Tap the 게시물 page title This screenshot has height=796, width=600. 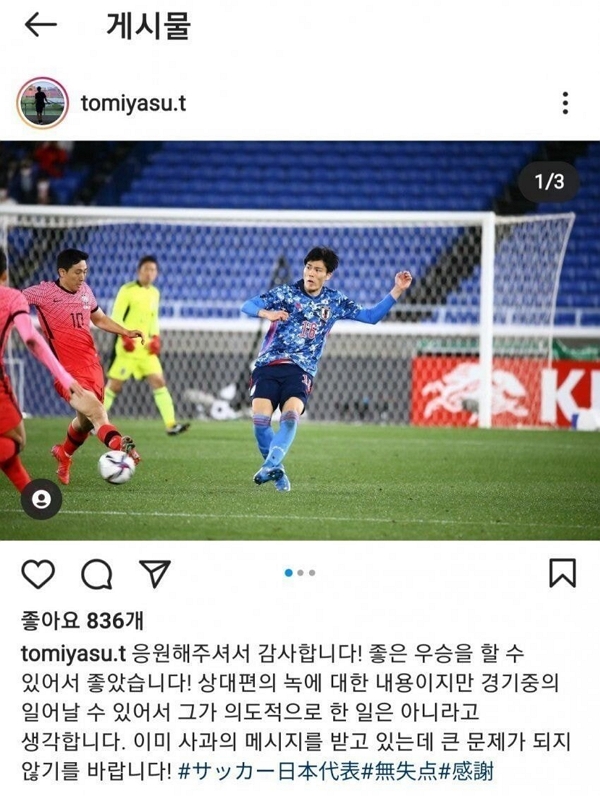coord(148,25)
